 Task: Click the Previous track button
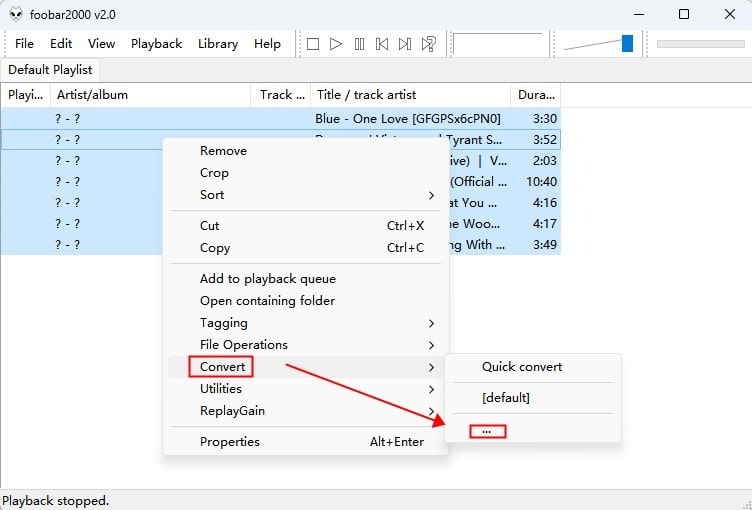pyautogui.click(x=382, y=44)
